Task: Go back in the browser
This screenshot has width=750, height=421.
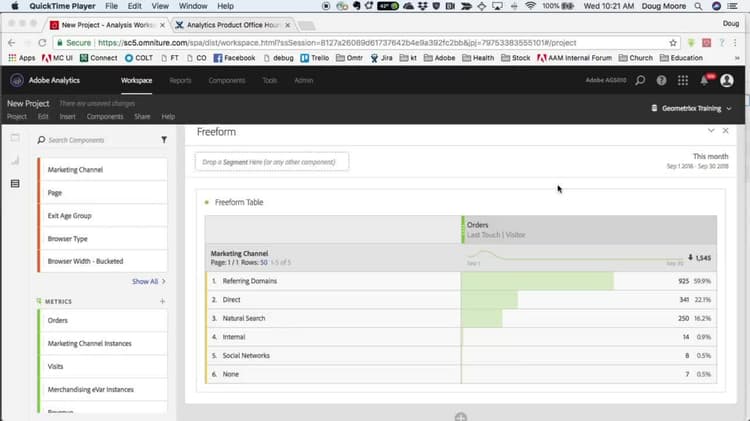Action: (x=11, y=43)
